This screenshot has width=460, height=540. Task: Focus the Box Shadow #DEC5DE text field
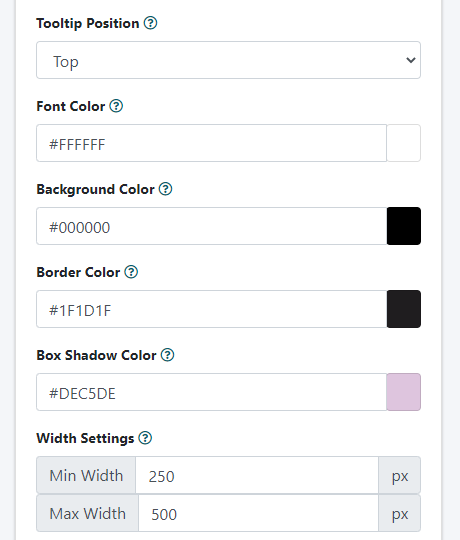click(211, 392)
